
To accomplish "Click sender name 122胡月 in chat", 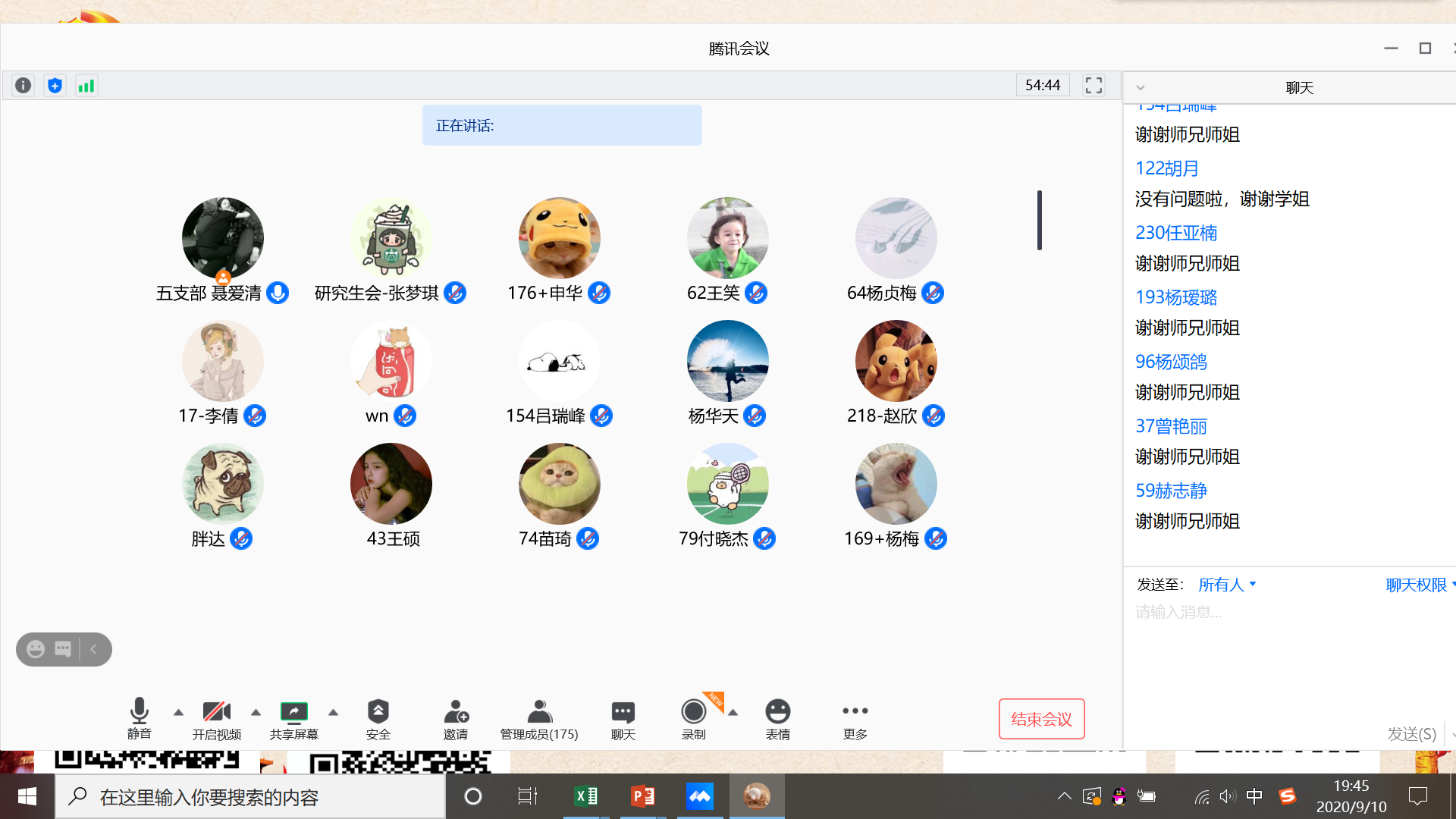I will [1166, 168].
